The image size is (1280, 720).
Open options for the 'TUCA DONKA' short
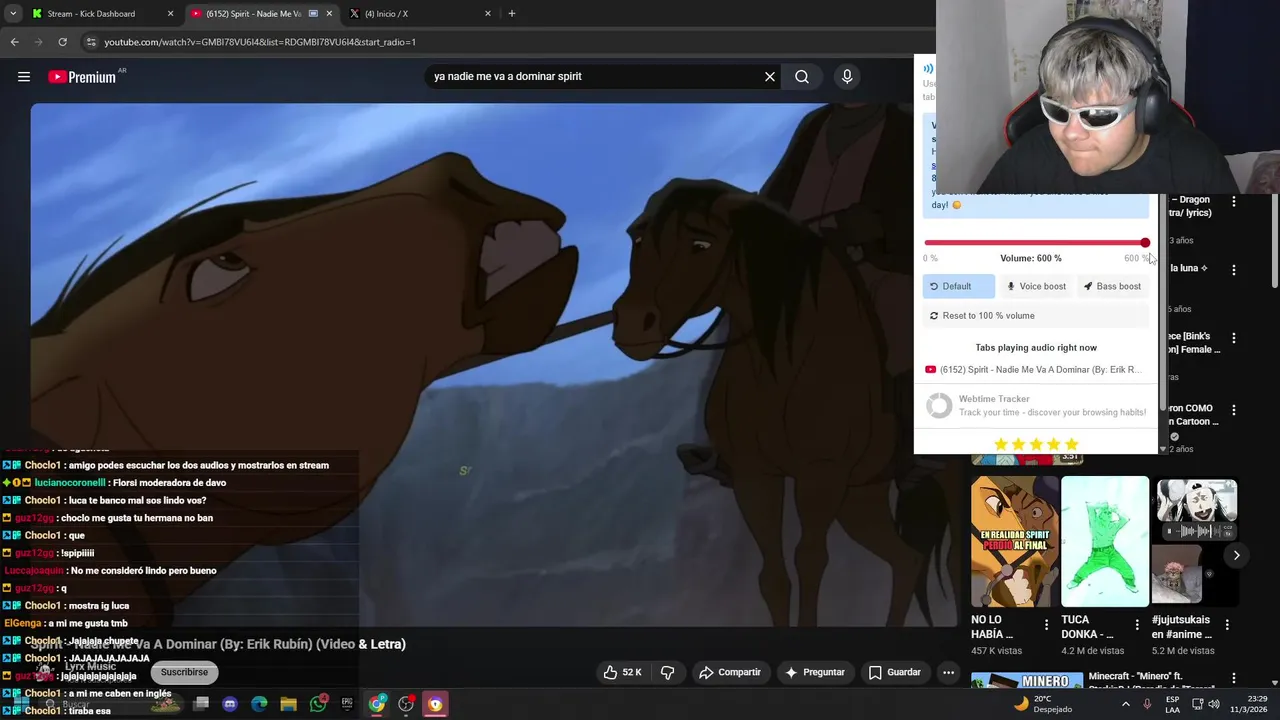[1137, 625]
